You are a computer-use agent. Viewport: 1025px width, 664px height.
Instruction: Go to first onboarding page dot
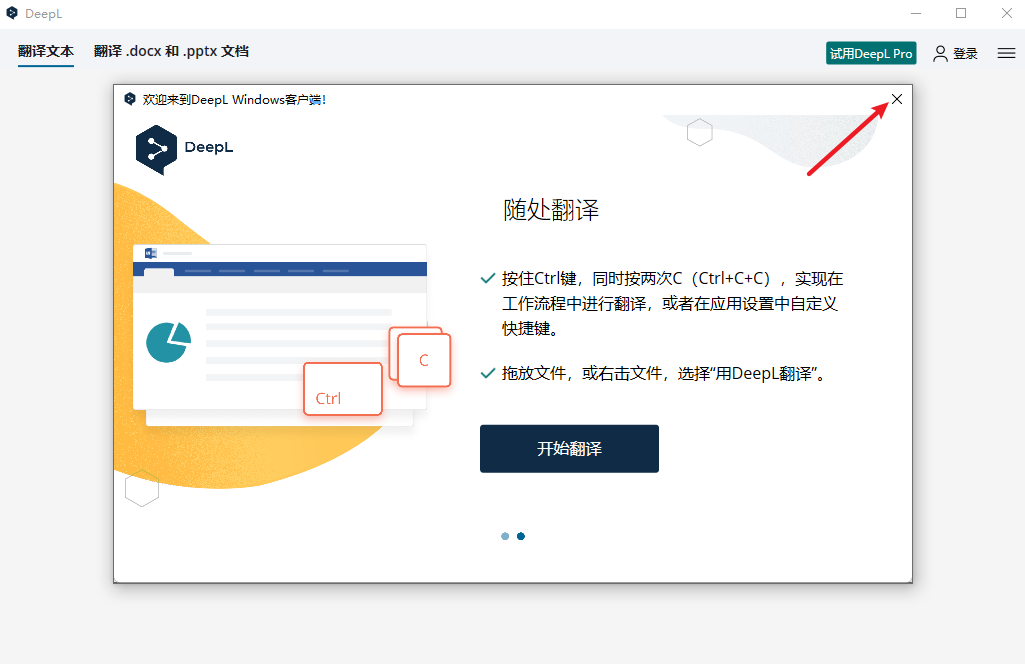coord(505,536)
